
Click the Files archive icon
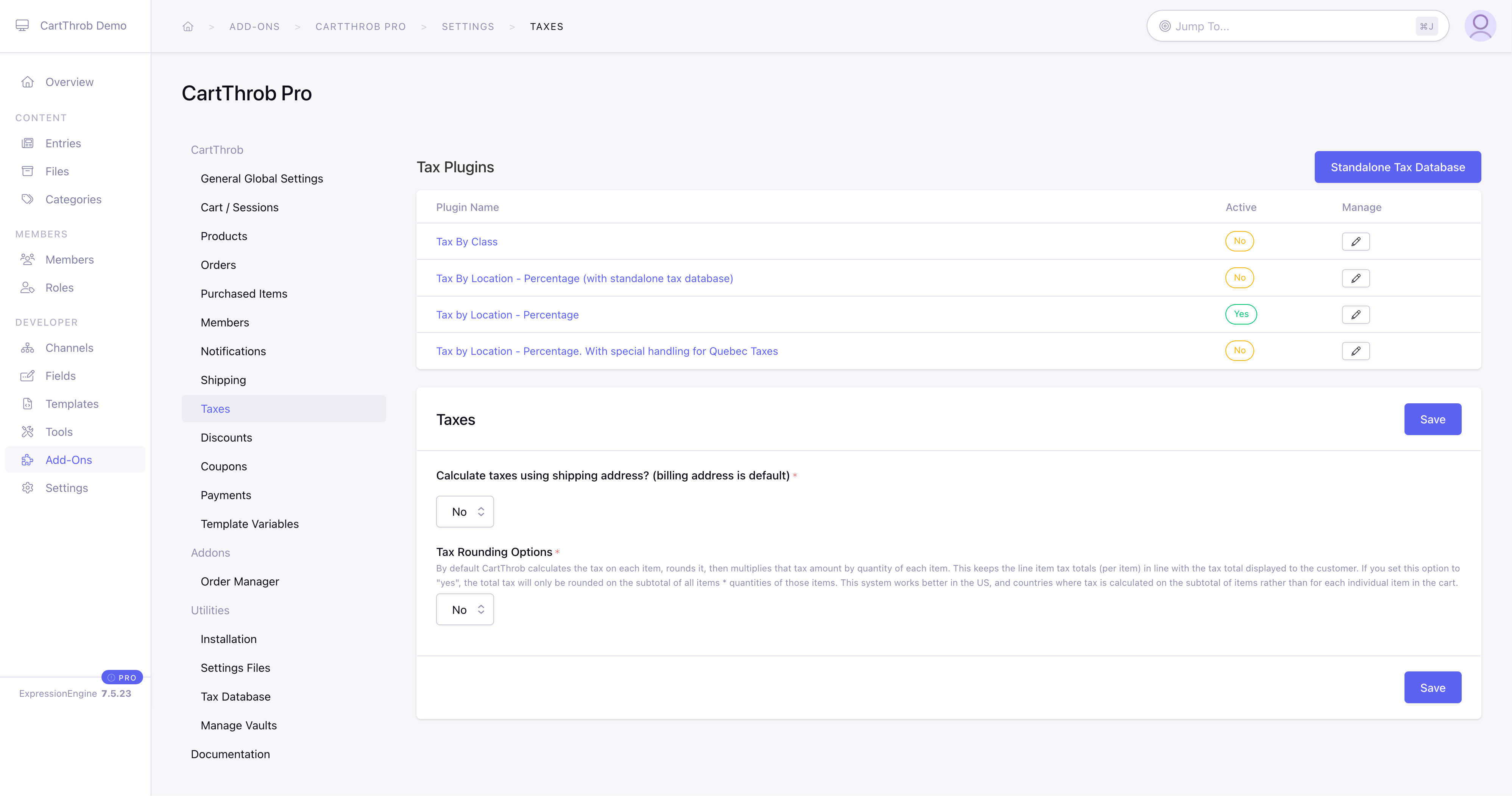28,172
